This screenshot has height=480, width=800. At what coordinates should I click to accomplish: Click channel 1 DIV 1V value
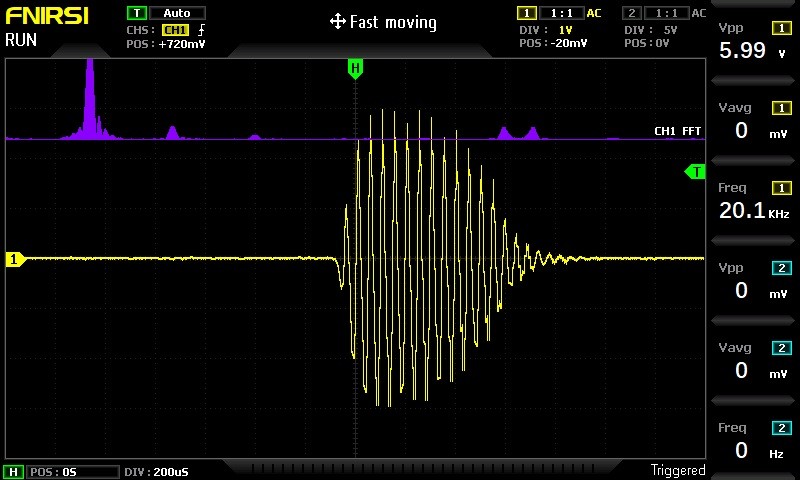tap(565, 30)
